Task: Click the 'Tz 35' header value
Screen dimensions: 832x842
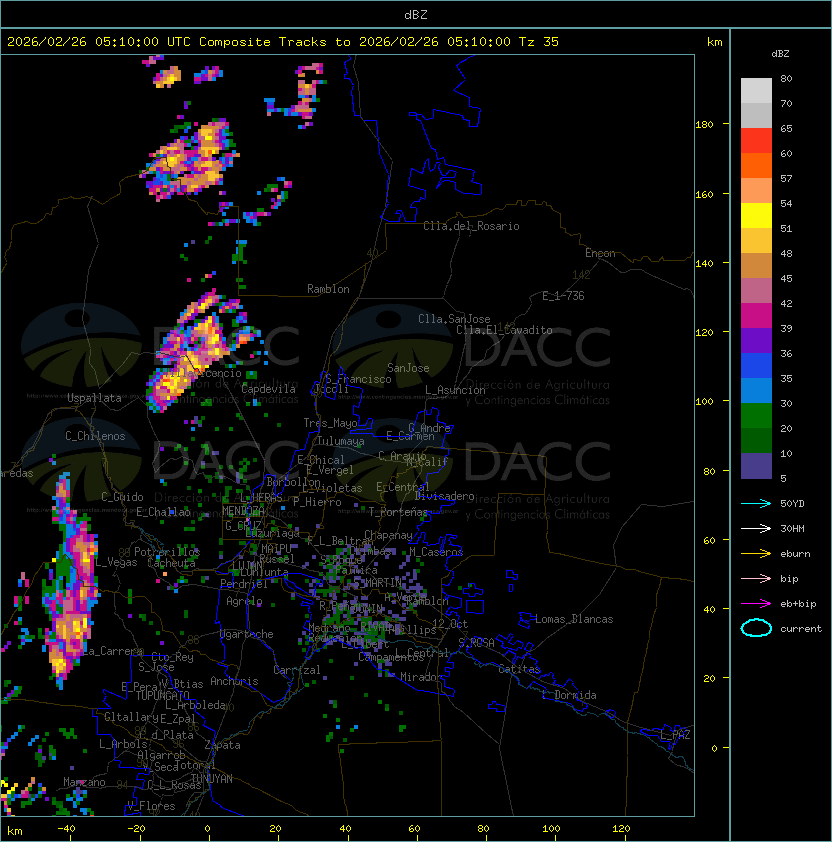Action: pyautogui.click(x=539, y=42)
